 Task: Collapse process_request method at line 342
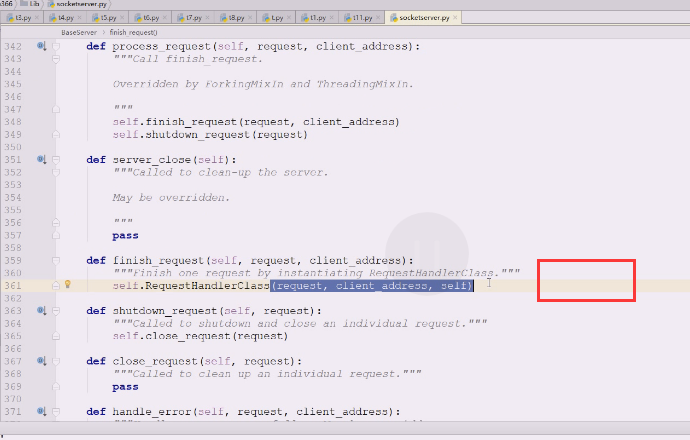coord(56,46)
